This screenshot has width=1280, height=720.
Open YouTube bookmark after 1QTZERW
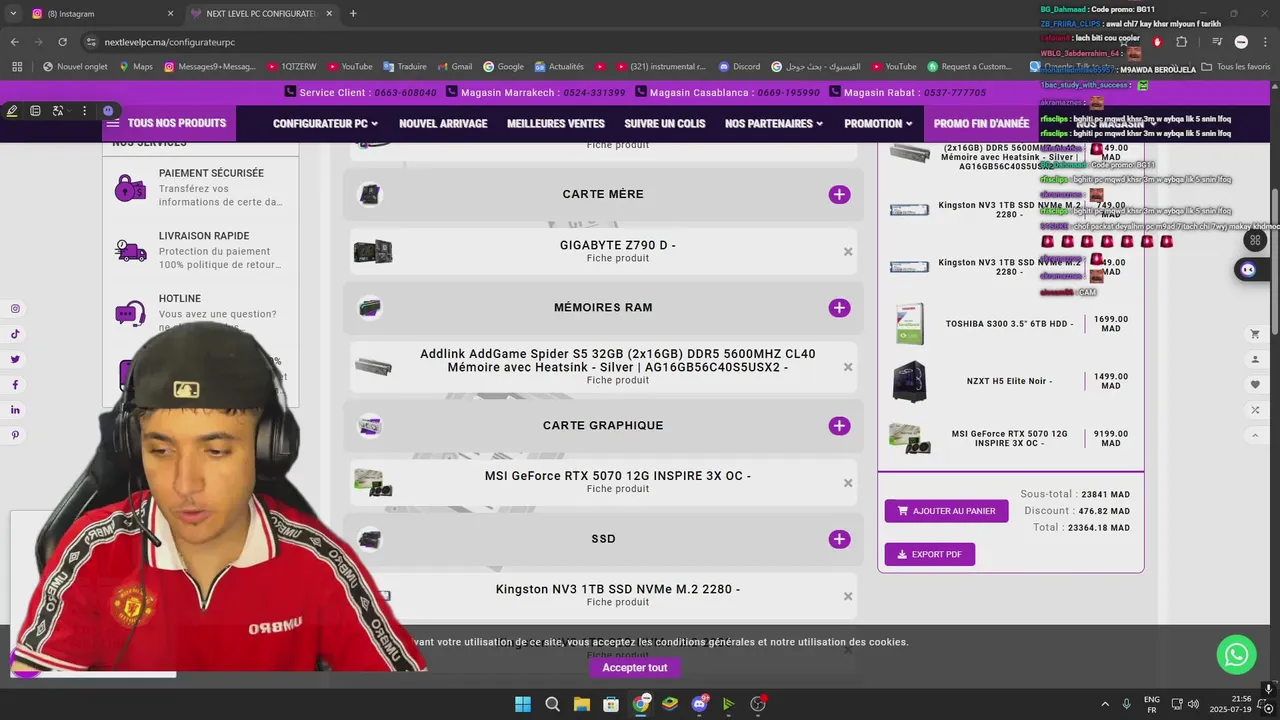click(349, 67)
